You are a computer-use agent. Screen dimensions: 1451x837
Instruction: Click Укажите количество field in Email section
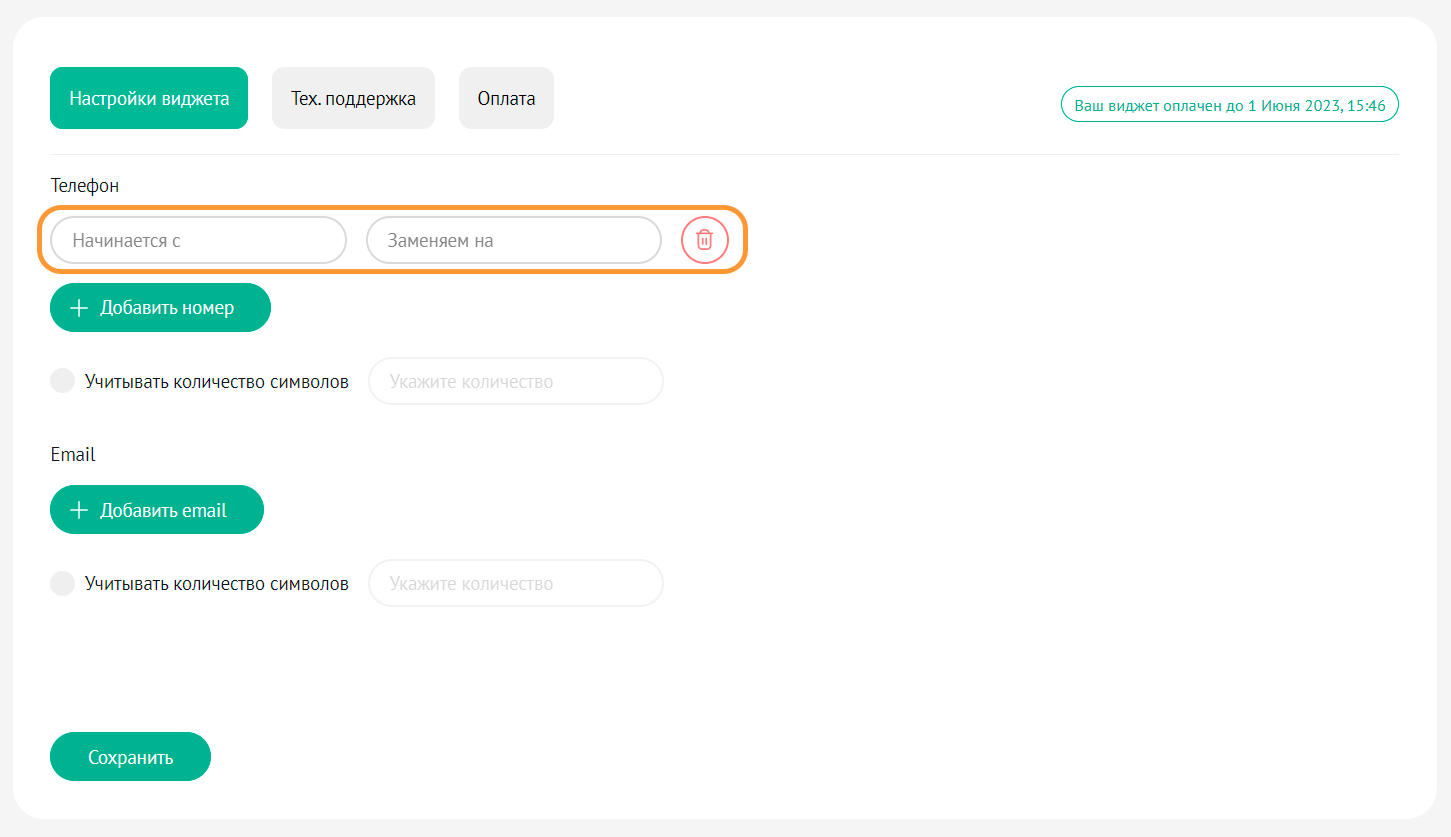515,583
